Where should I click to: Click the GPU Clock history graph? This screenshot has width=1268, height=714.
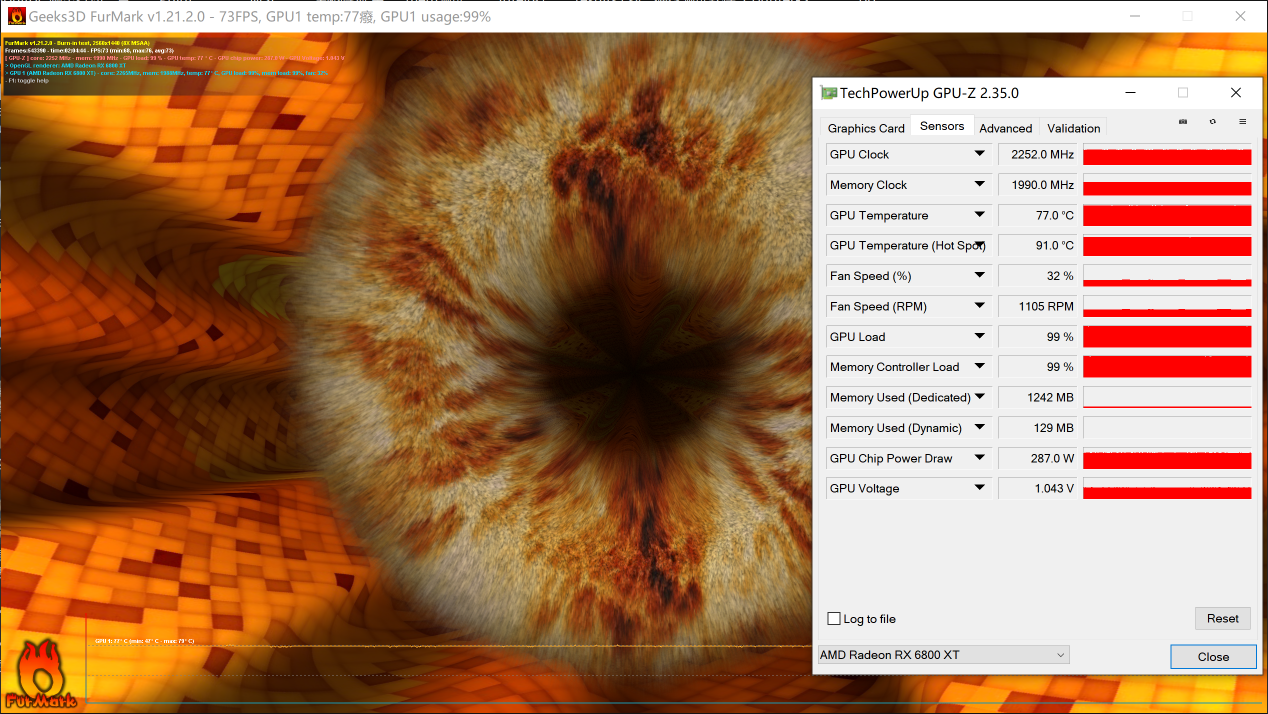(1167, 155)
